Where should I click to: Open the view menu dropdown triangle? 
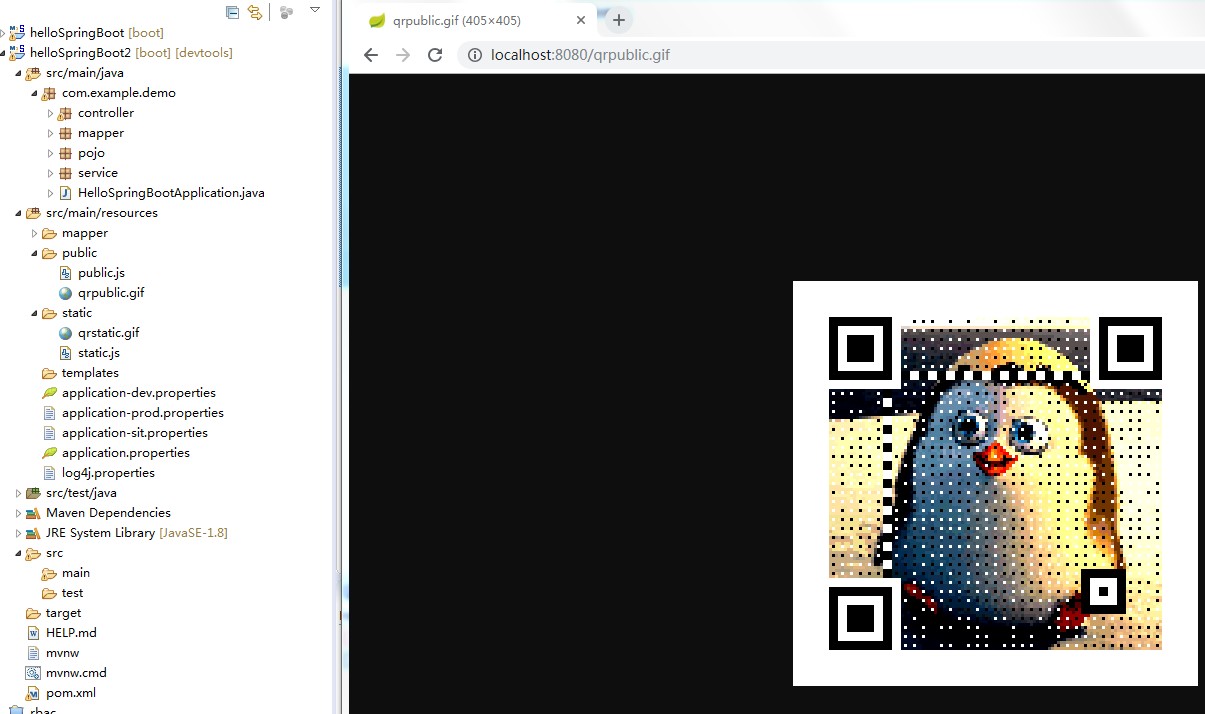[315, 10]
